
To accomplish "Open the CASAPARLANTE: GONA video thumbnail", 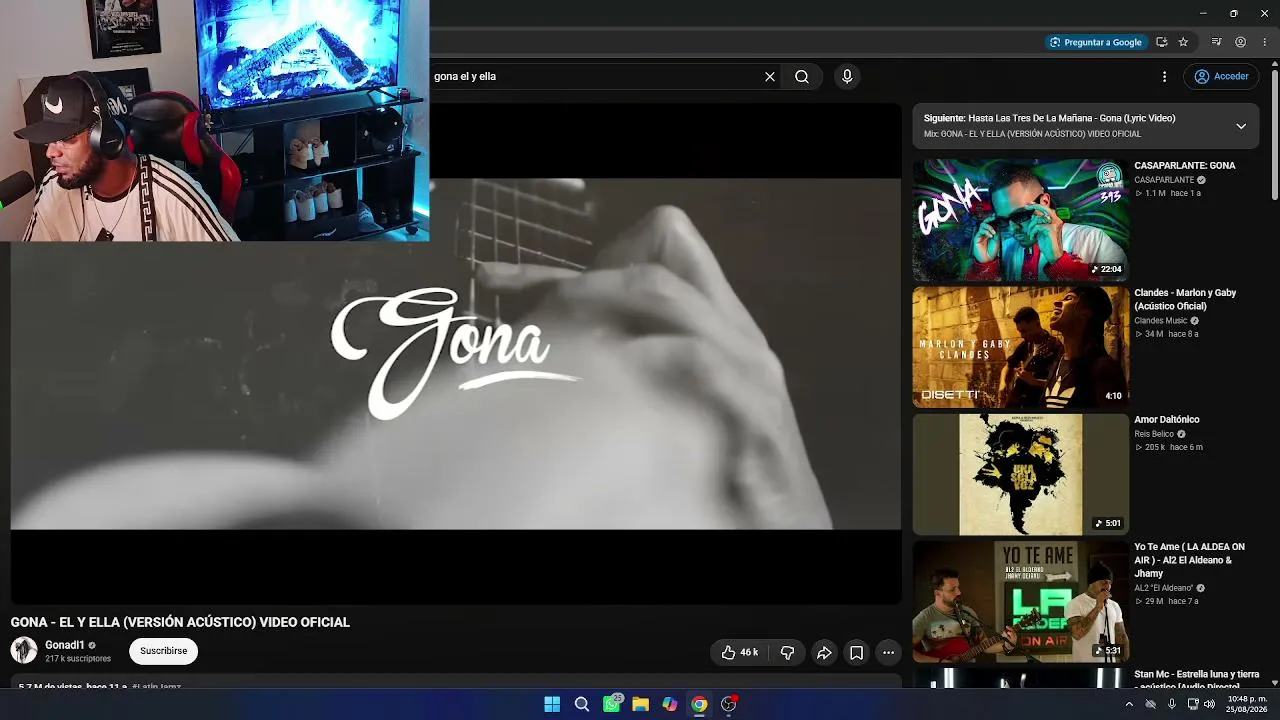I will click(x=1020, y=220).
